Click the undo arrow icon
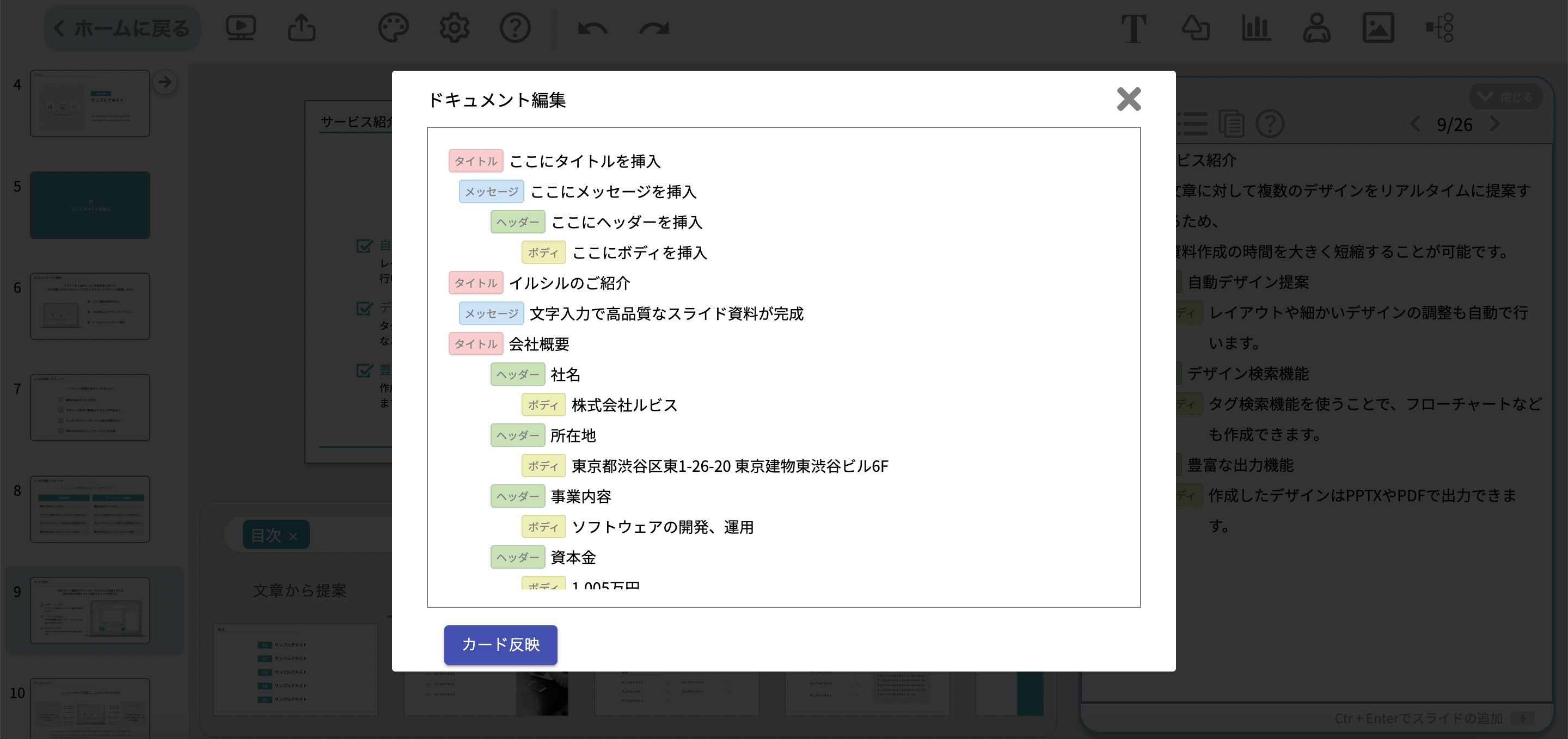 [592, 27]
